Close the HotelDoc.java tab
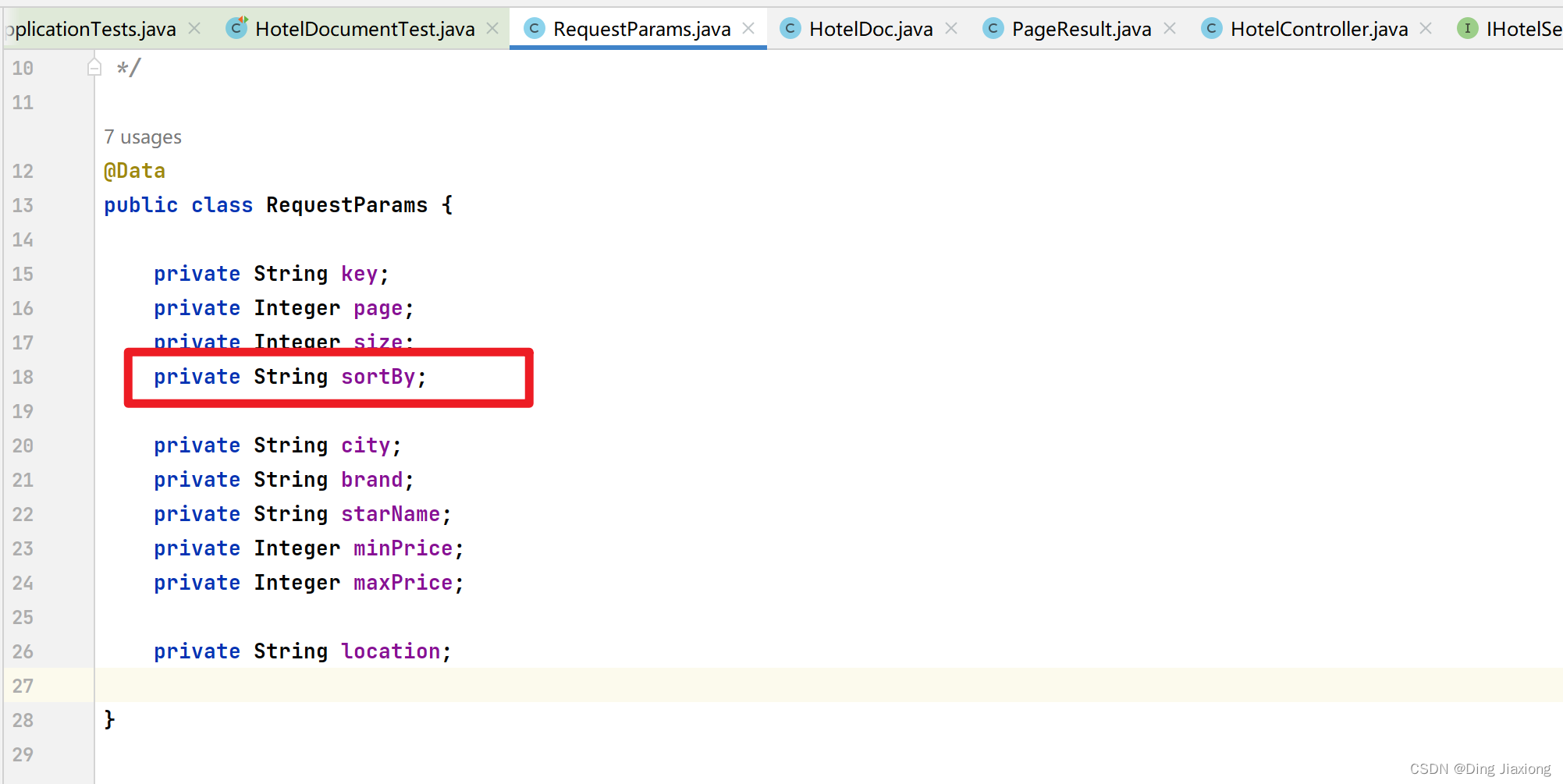 (951, 29)
